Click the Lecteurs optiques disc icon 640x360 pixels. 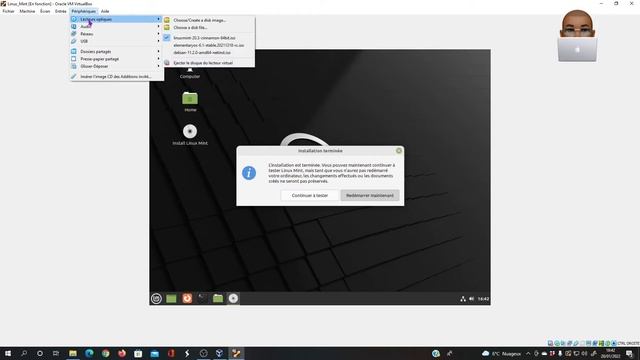(x=74, y=19)
